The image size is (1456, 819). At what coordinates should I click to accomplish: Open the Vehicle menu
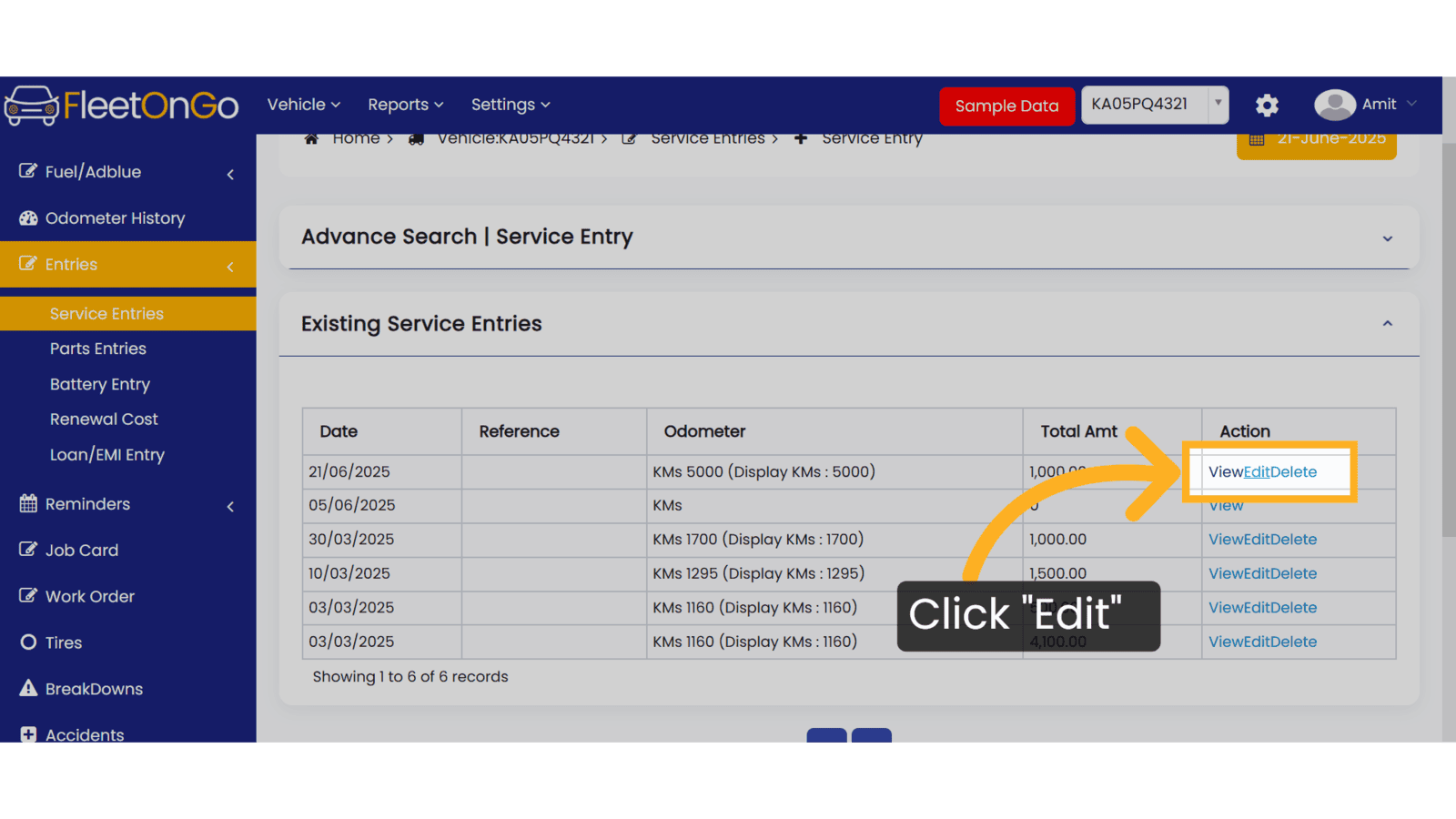(x=303, y=105)
